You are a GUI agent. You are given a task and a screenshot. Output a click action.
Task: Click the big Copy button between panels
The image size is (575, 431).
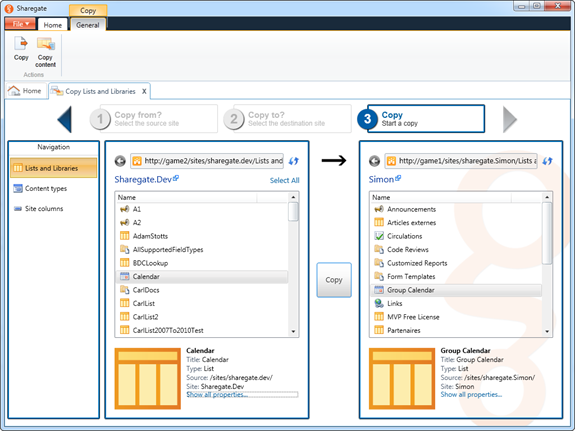point(334,280)
